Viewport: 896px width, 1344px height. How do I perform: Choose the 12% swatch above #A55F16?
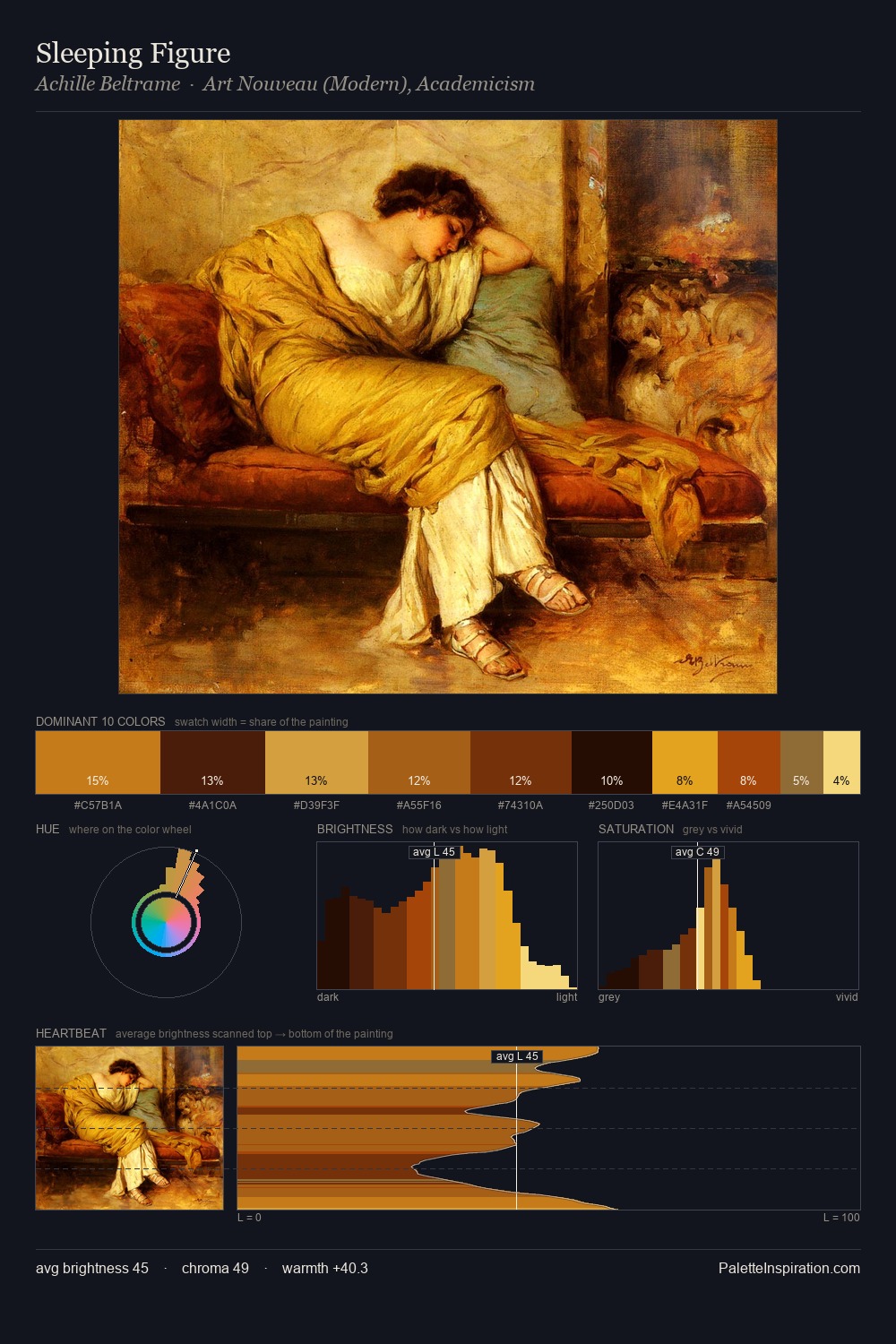[x=419, y=762]
